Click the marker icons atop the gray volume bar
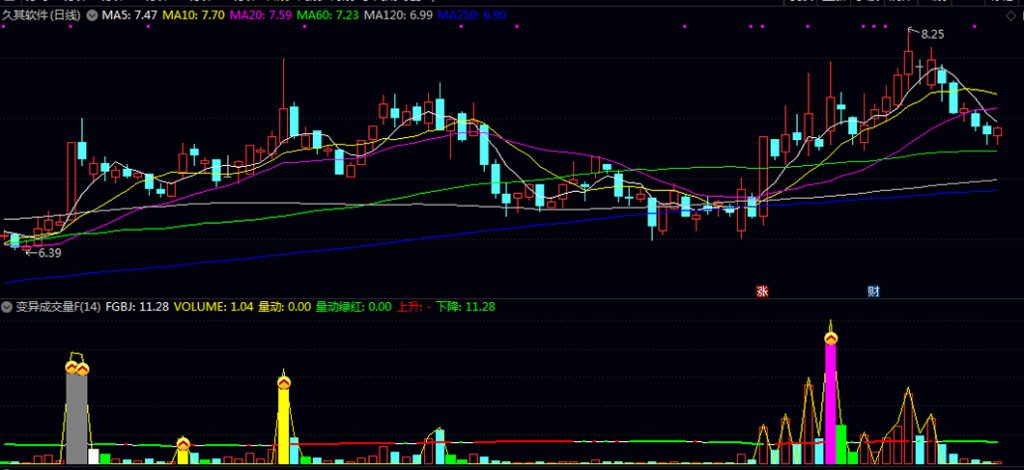The width and height of the screenshot is (1024, 470). tap(77, 369)
